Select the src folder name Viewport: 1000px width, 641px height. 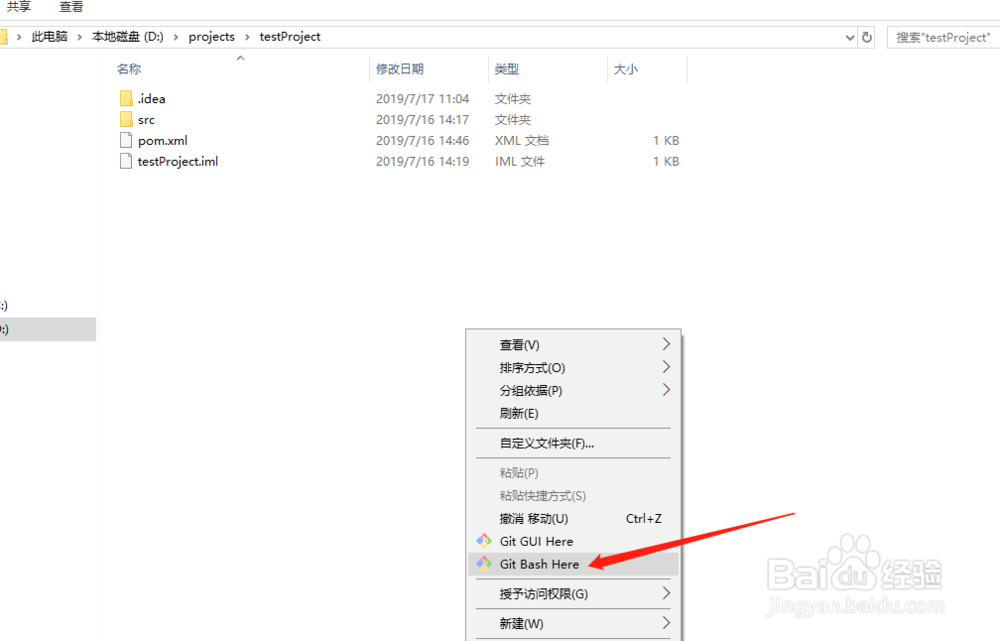click(x=146, y=120)
